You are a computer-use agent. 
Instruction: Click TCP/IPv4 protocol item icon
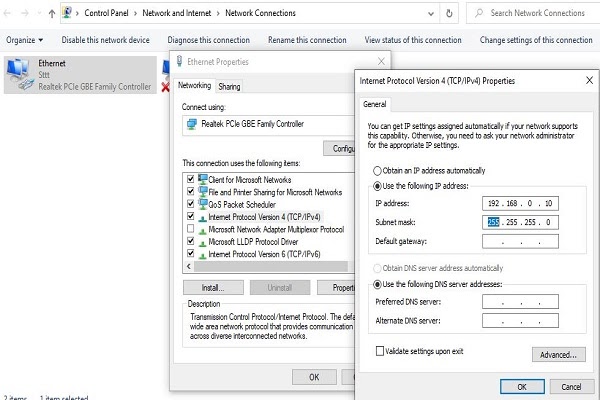click(202, 219)
